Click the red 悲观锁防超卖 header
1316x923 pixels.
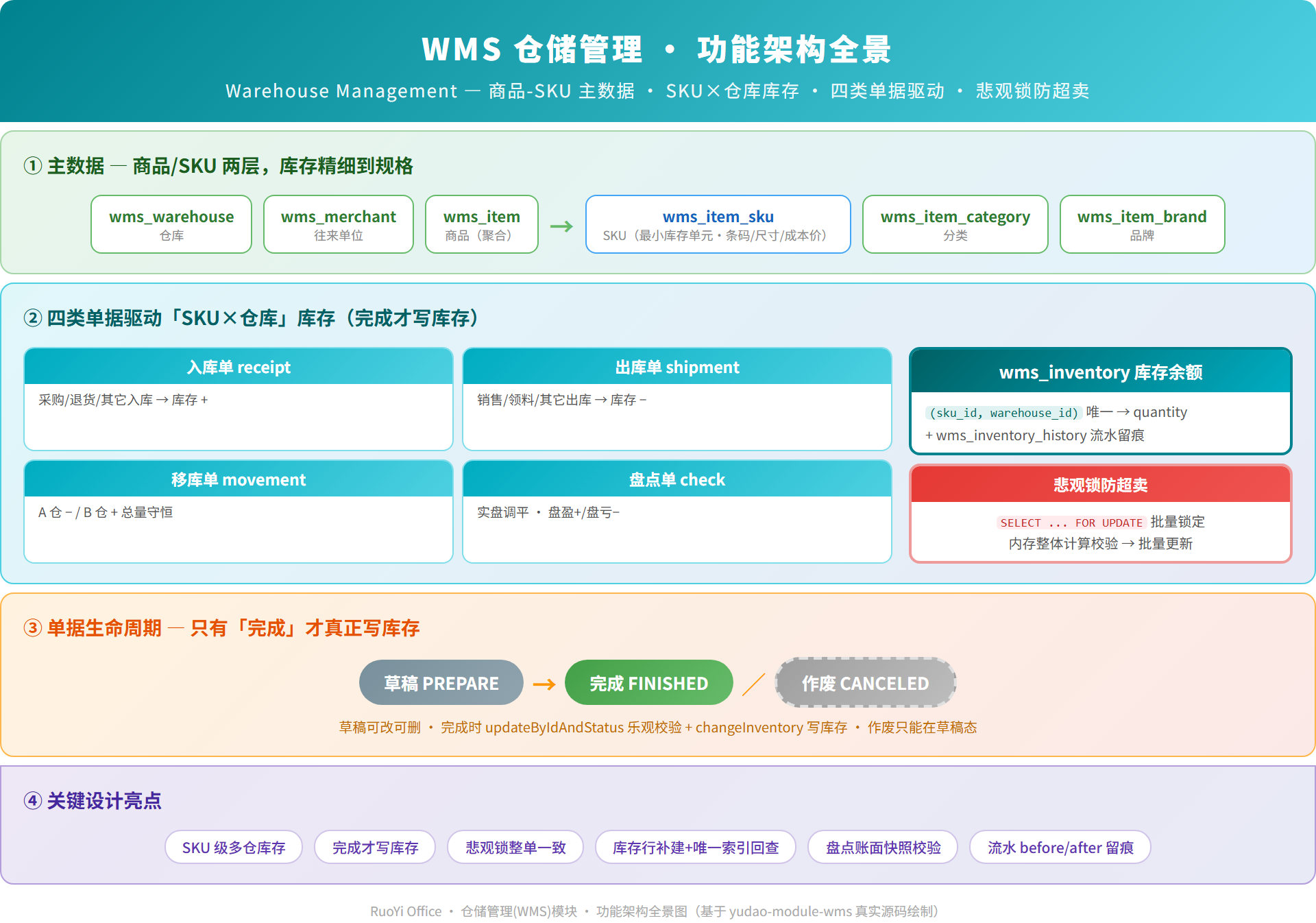tap(1101, 485)
